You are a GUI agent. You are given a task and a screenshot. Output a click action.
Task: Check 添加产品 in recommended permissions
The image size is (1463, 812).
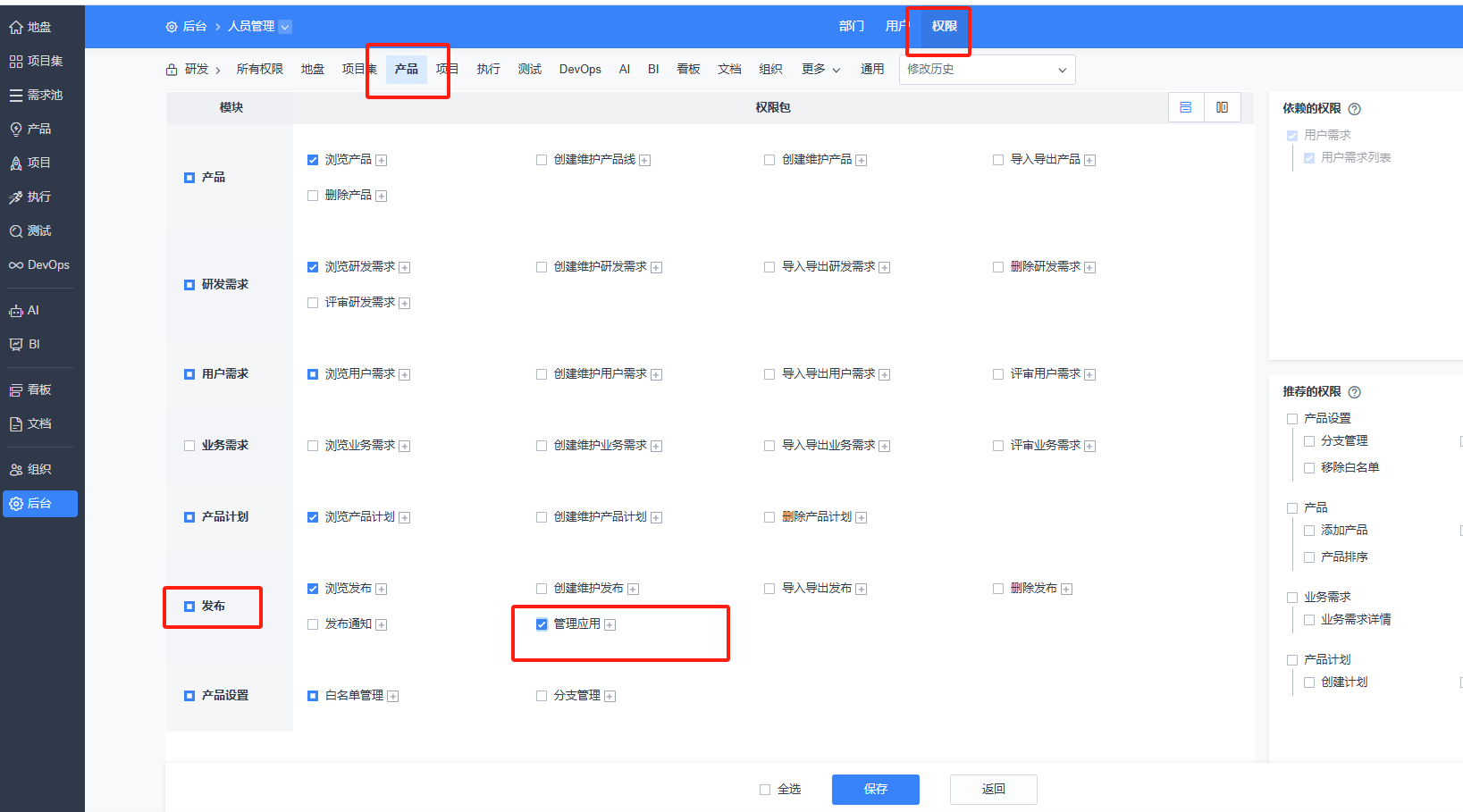click(x=1309, y=531)
